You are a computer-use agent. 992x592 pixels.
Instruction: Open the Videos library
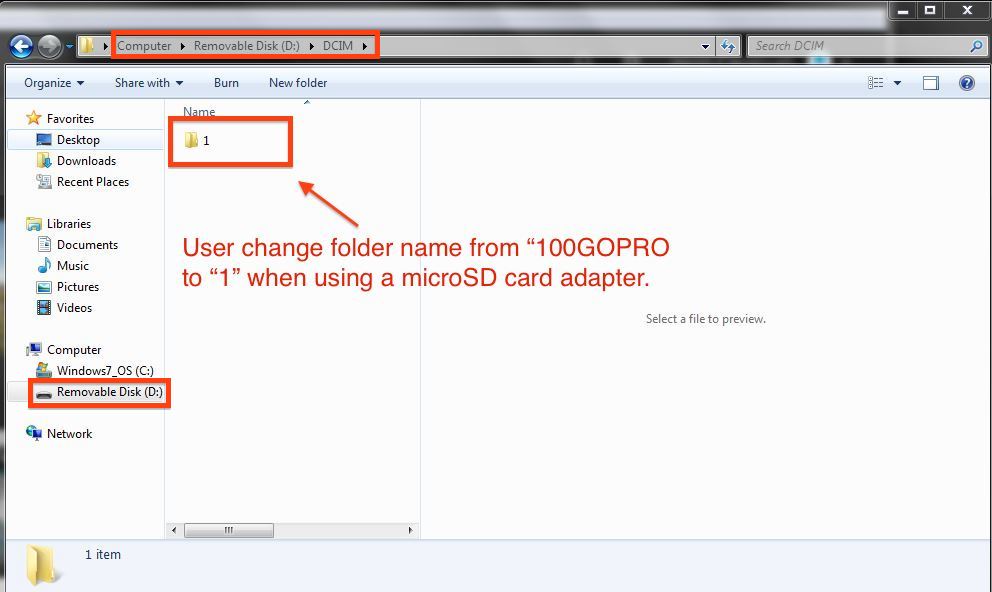74,307
